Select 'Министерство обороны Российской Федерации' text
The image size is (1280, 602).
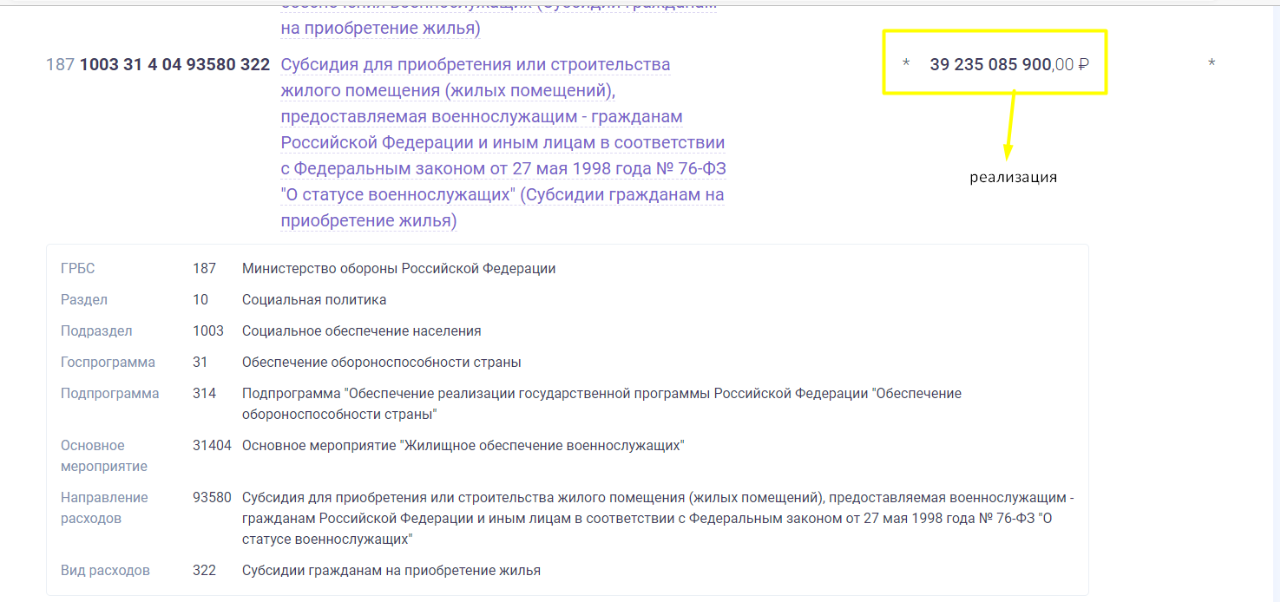point(398,269)
